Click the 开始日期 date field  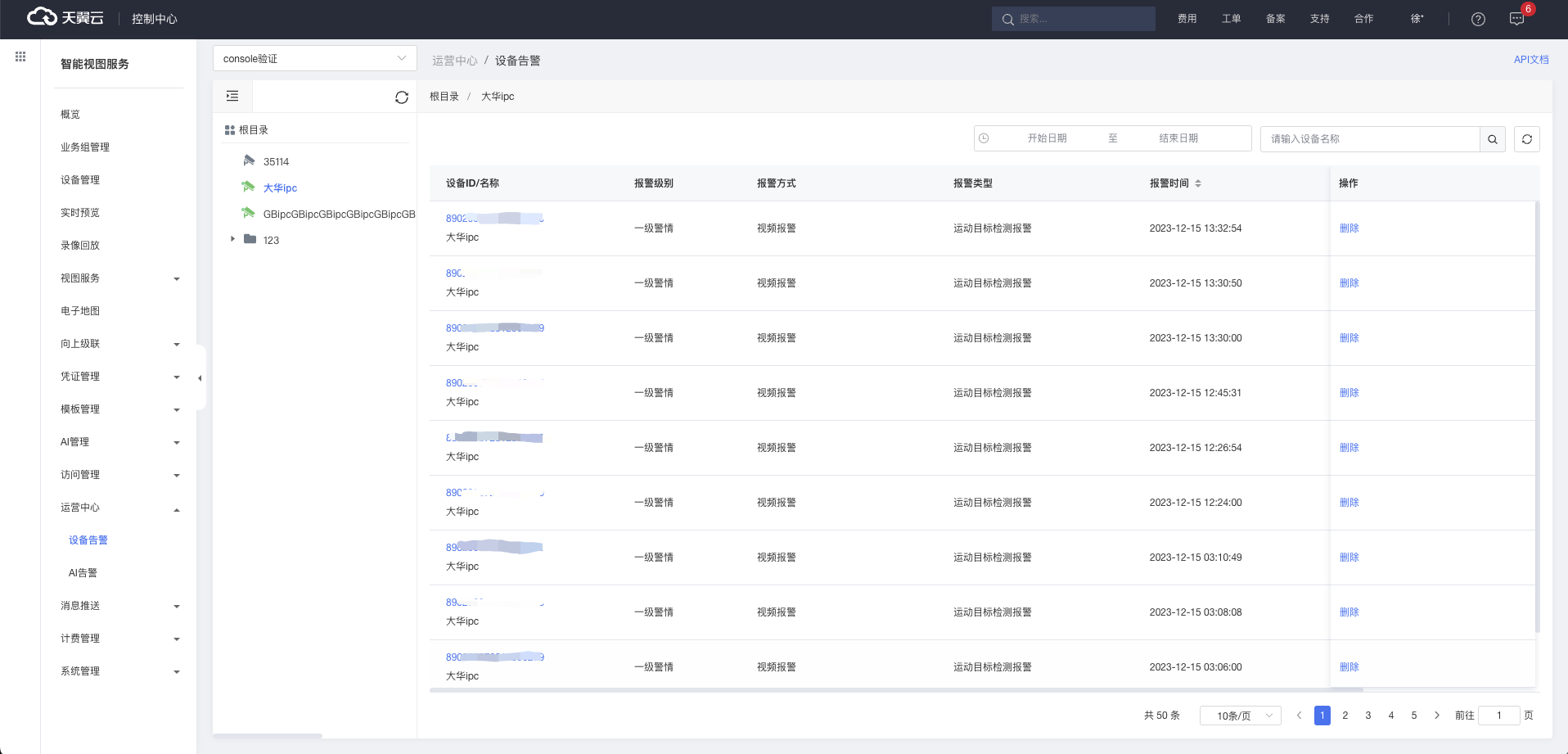tap(1047, 138)
